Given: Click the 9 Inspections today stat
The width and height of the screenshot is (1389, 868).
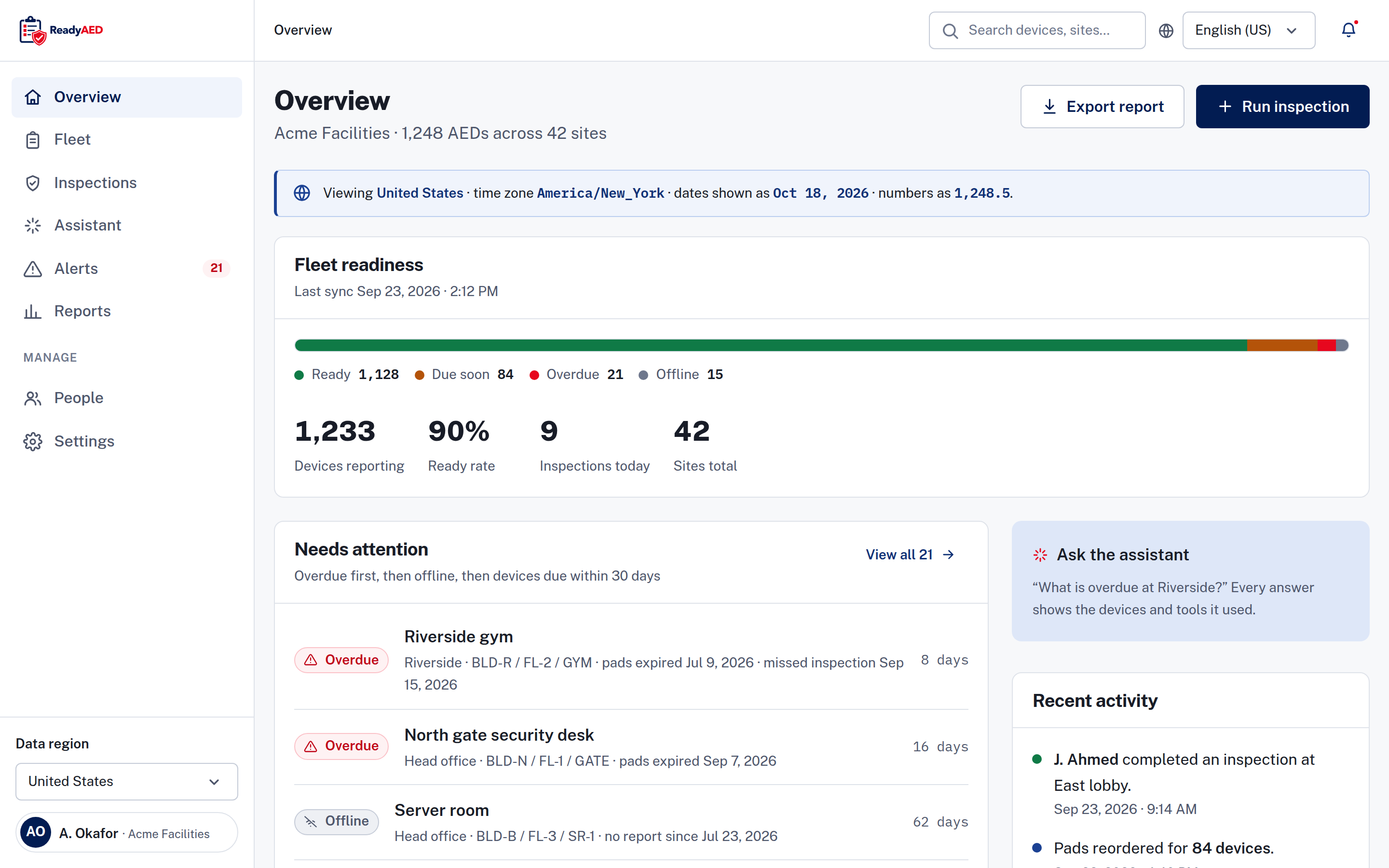Looking at the screenshot, I should 595,445.
